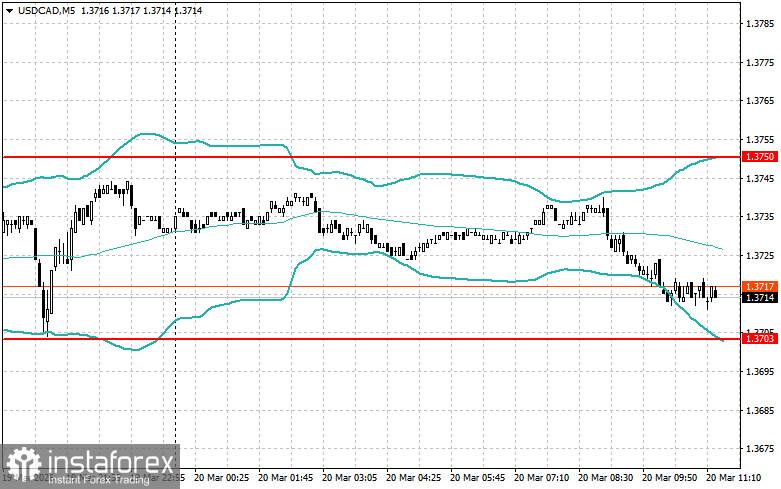This screenshot has height=489, width=781.
Task: Click the 1.3775 price axis value
Action: pos(760,62)
